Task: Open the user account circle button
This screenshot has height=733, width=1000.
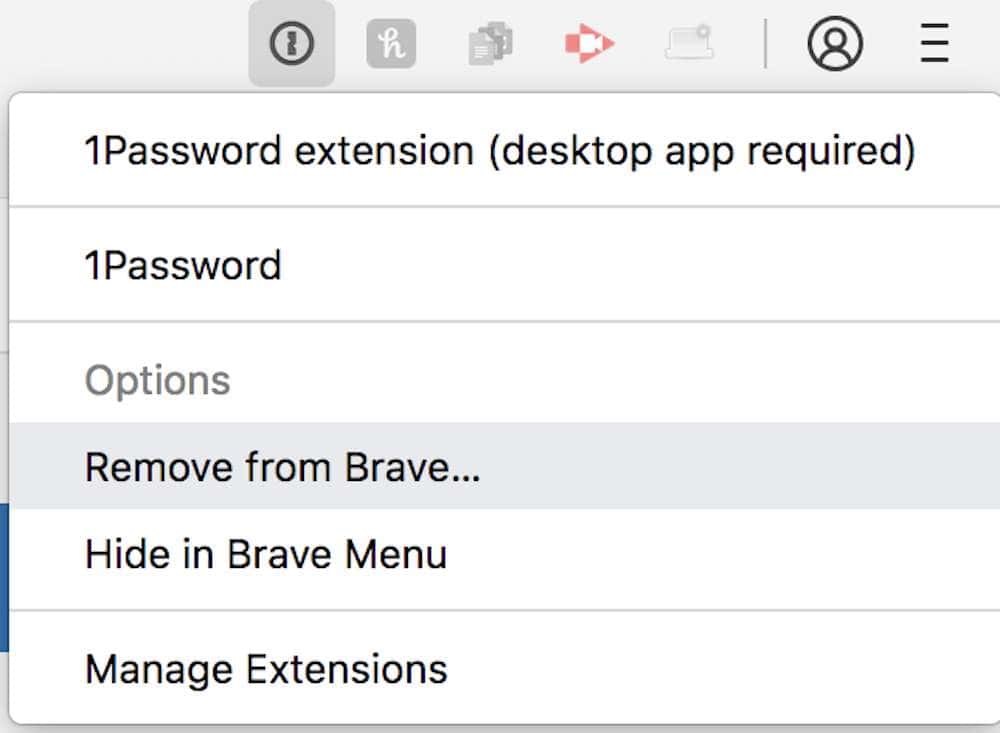Action: point(835,45)
